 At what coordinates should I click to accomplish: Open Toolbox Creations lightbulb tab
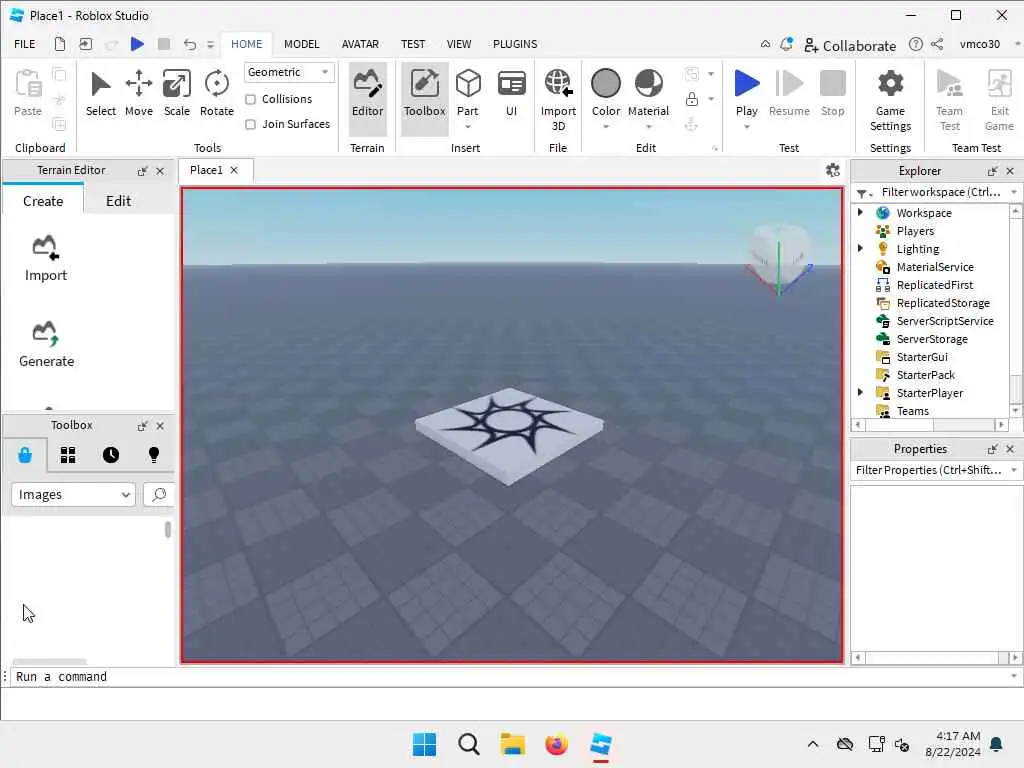coord(153,455)
